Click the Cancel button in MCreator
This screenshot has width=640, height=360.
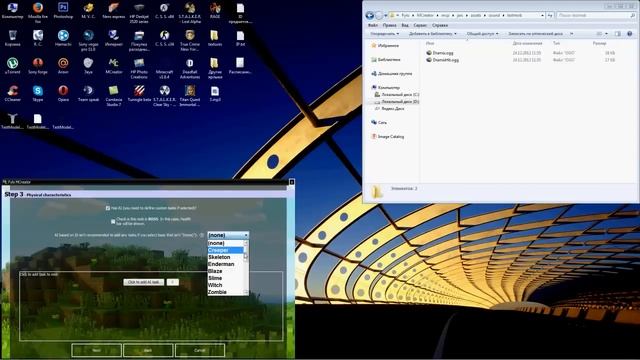coord(200,350)
